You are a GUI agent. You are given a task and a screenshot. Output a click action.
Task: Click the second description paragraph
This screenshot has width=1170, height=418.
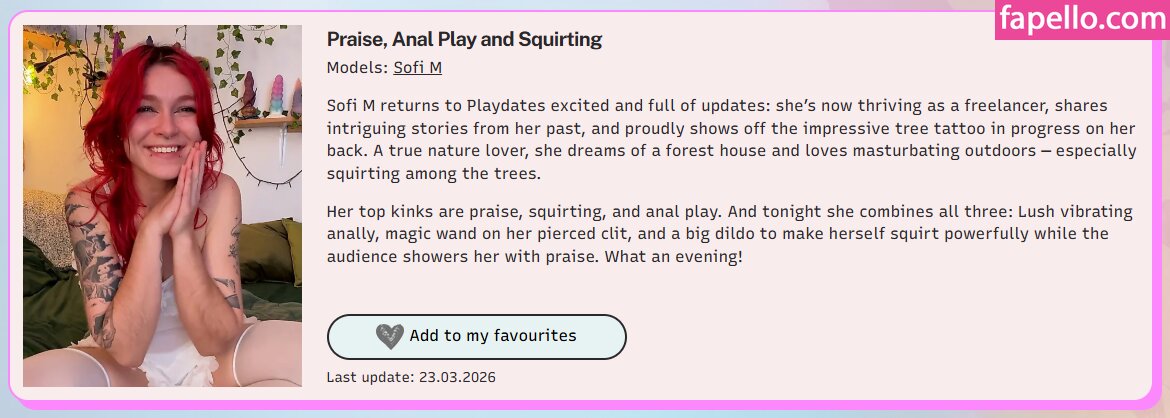coord(729,234)
